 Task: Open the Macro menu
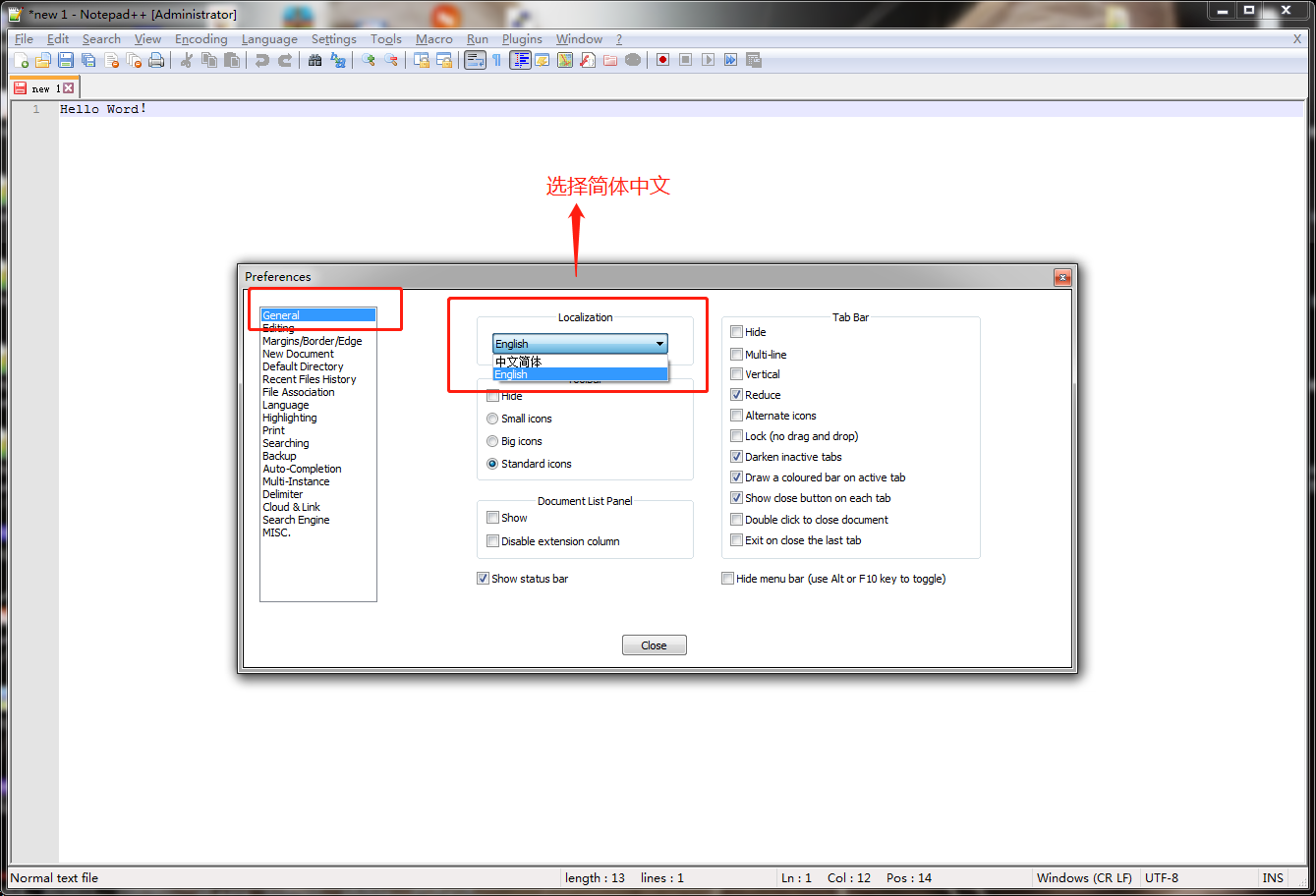(x=434, y=39)
